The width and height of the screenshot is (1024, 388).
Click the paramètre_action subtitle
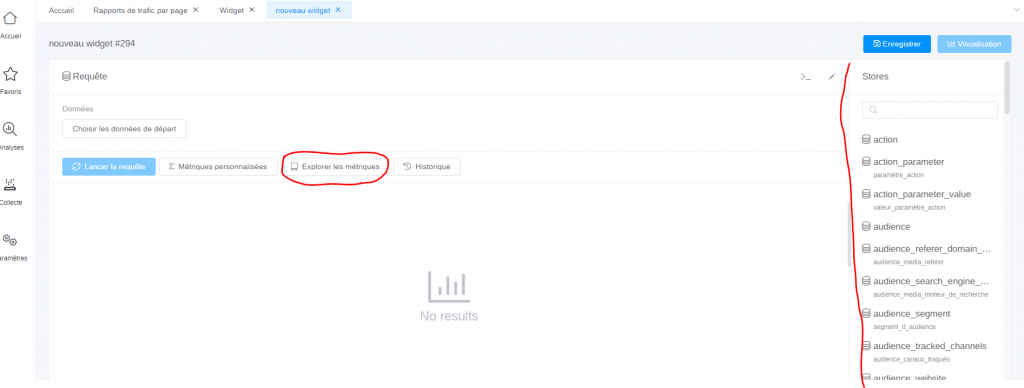[x=898, y=174]
